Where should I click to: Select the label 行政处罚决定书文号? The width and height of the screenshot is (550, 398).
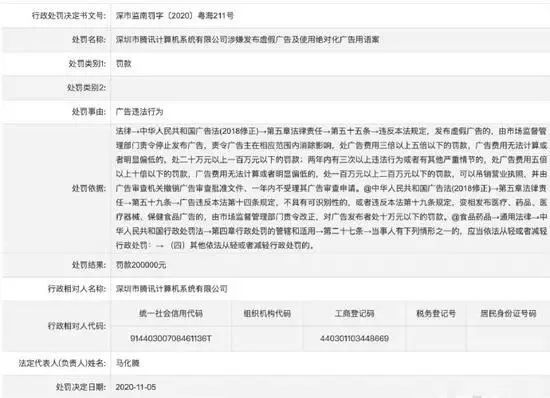coord(69,15)
